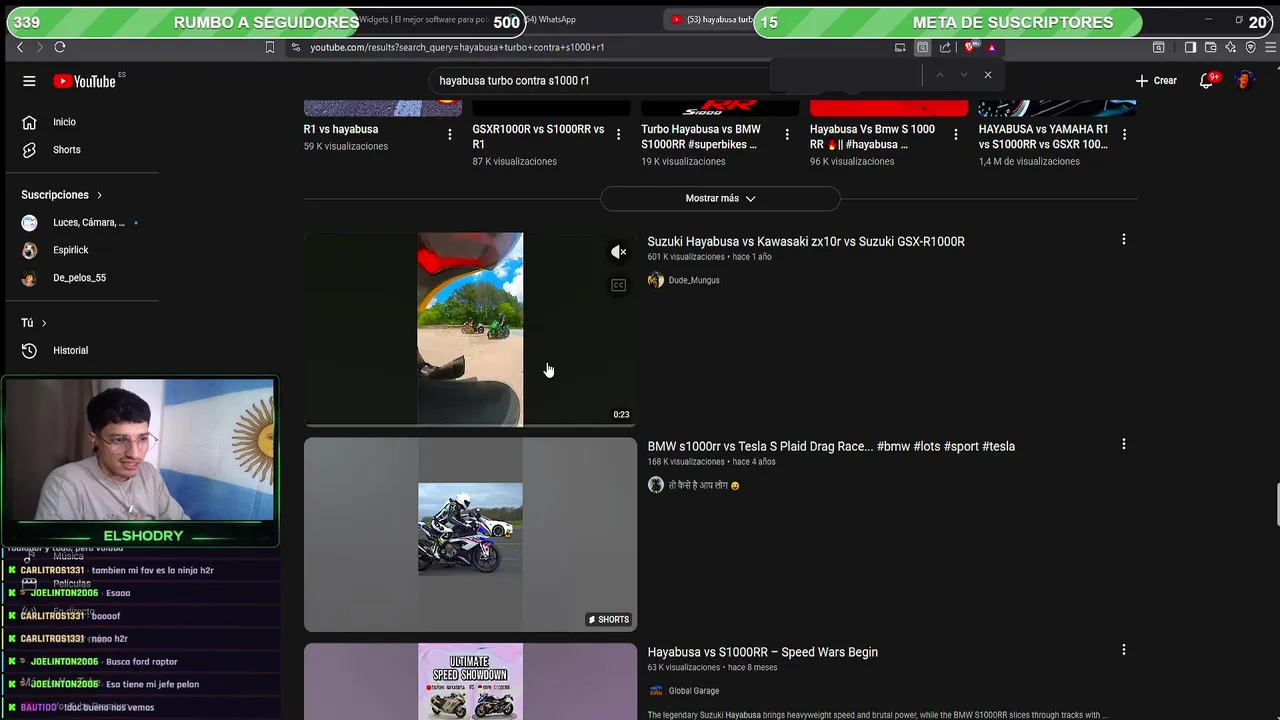This screenshot has width=1280, height=720.
Task: Open the YouTube hamburger guide menu
Action: click(x=29, y=81)
